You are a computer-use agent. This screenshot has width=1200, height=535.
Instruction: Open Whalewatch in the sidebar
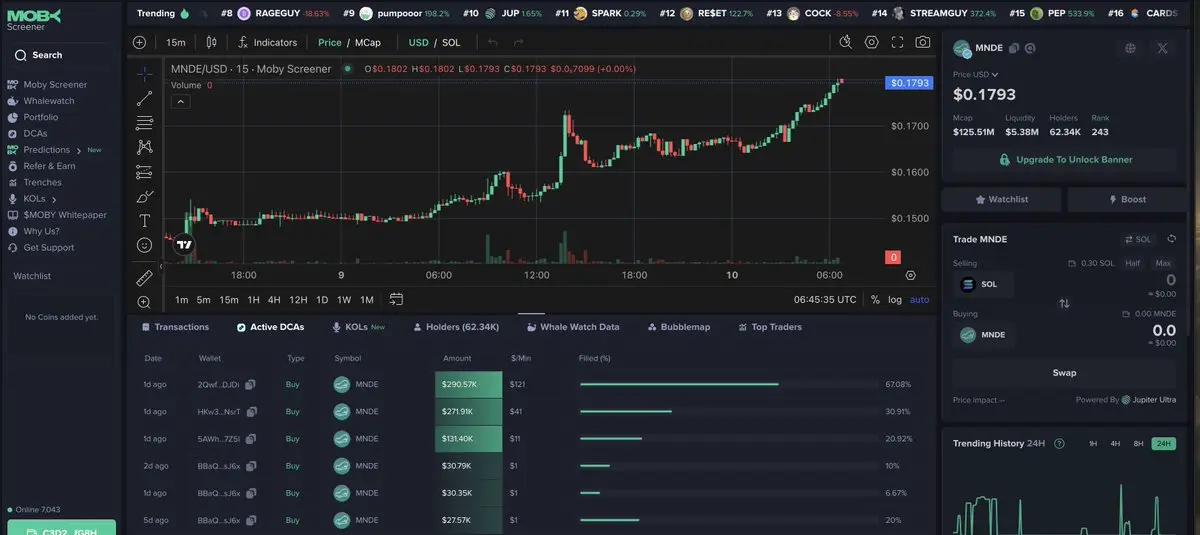(48, 101)
